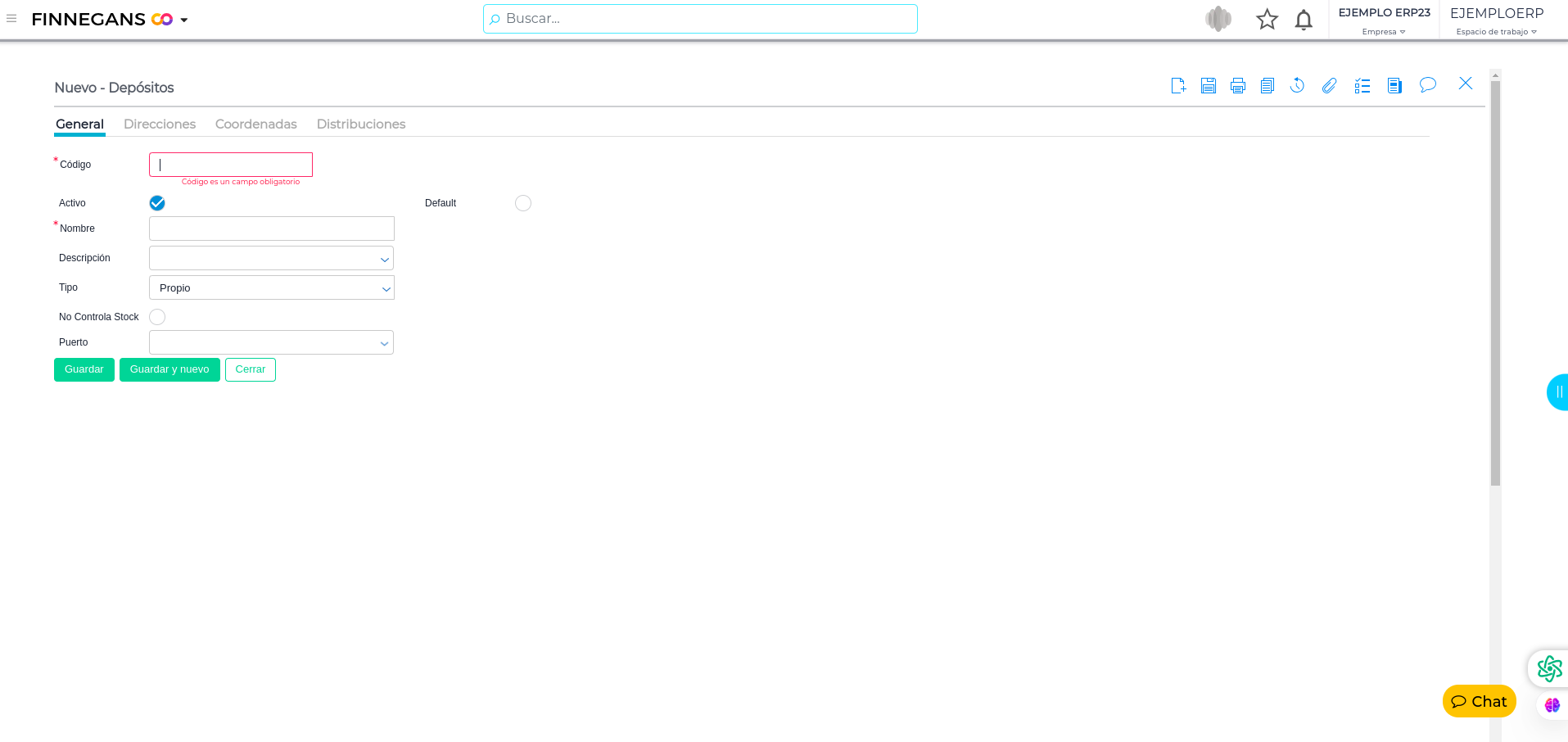Viewport: 1568px width, 742px height.
Task: Focus the Código input field
Action: [231, 165]
